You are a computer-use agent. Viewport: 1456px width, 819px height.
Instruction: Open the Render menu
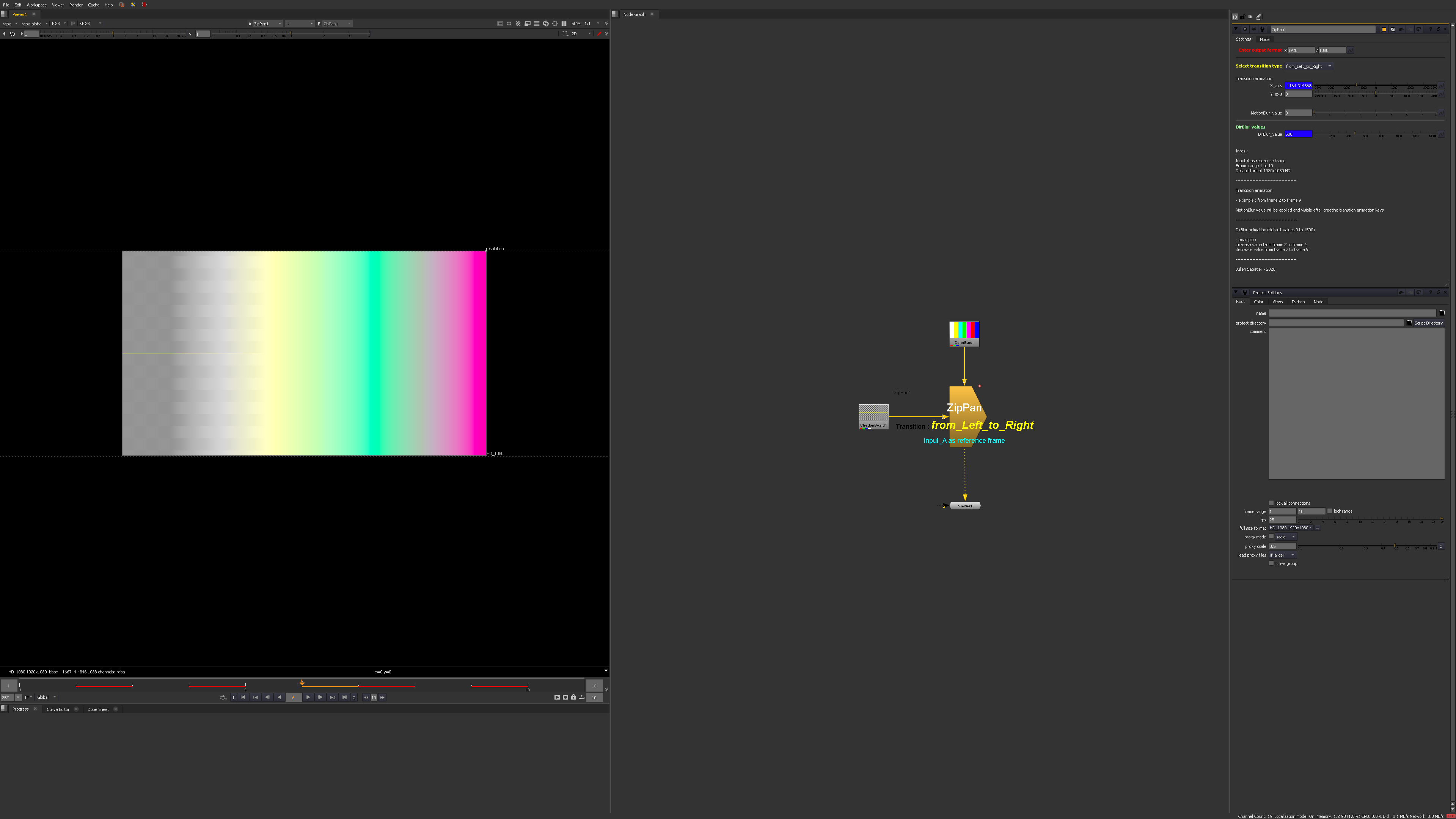coord(76,5)
